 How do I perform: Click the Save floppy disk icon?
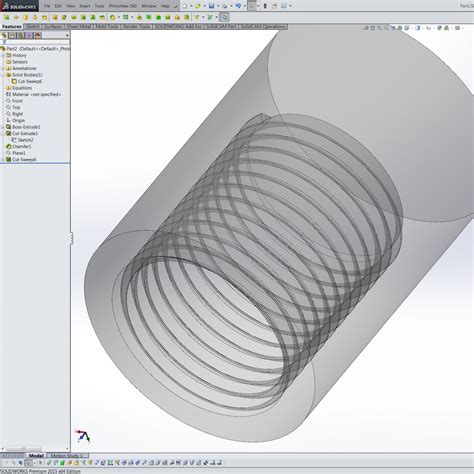pos(211,6)
